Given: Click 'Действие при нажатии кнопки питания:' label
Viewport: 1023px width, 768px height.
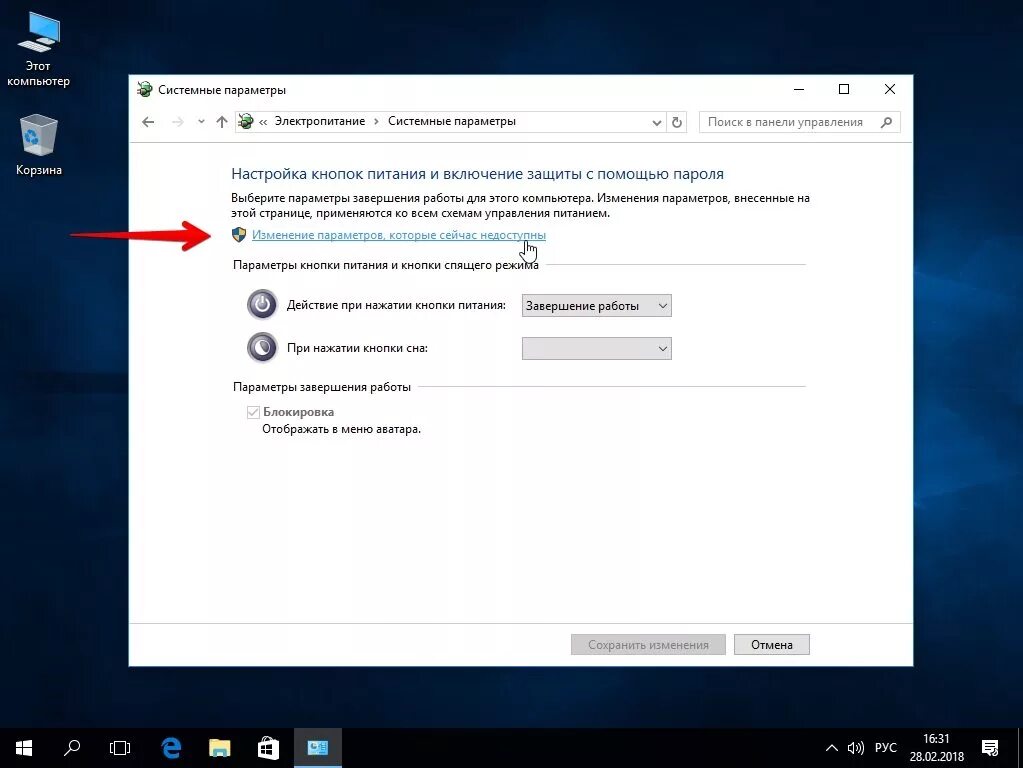Looking at the screenshot, I should point(396,305).
